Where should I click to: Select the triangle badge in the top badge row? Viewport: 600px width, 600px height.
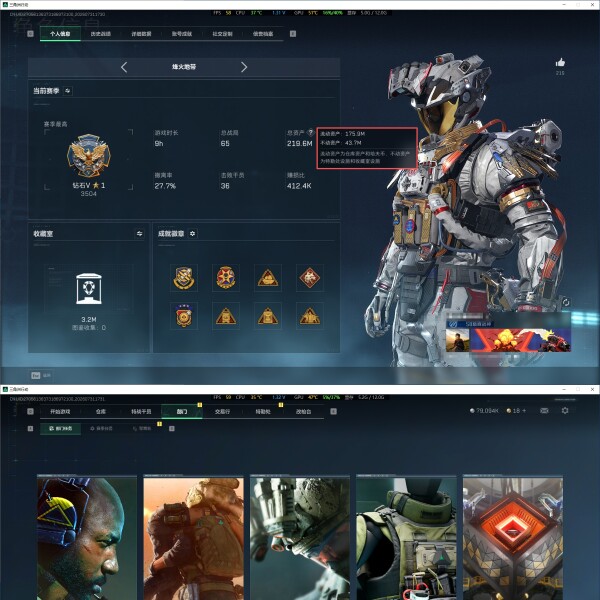[x=268, y=278]
